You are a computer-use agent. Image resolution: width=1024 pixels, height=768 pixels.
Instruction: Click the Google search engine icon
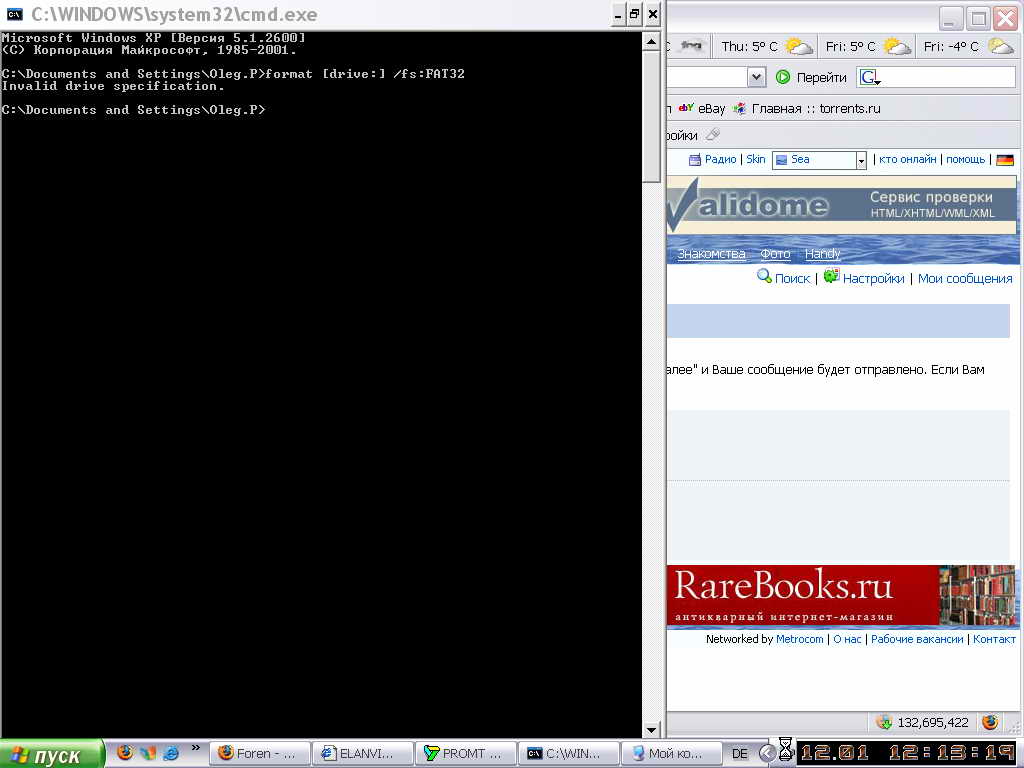tap(868, 77)
